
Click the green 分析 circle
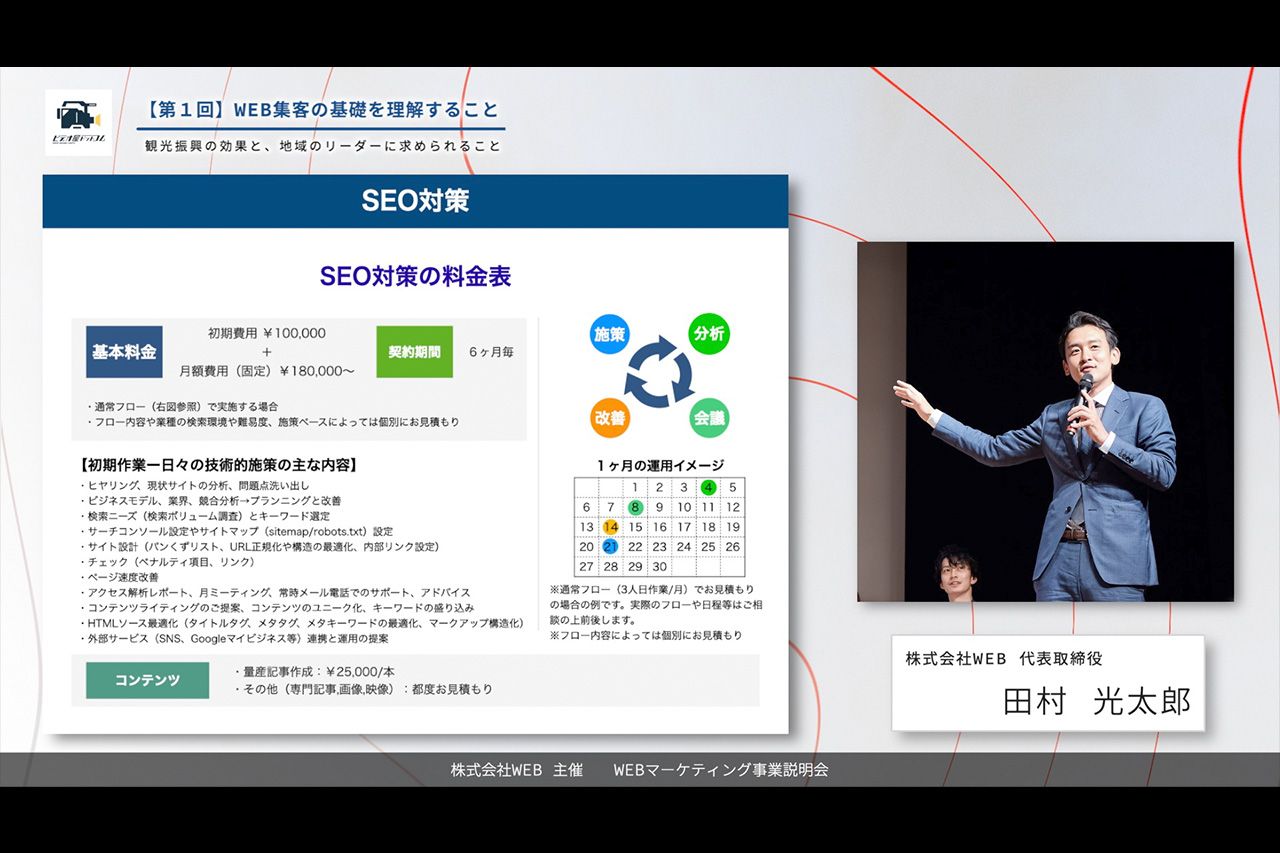coord(708,334)
